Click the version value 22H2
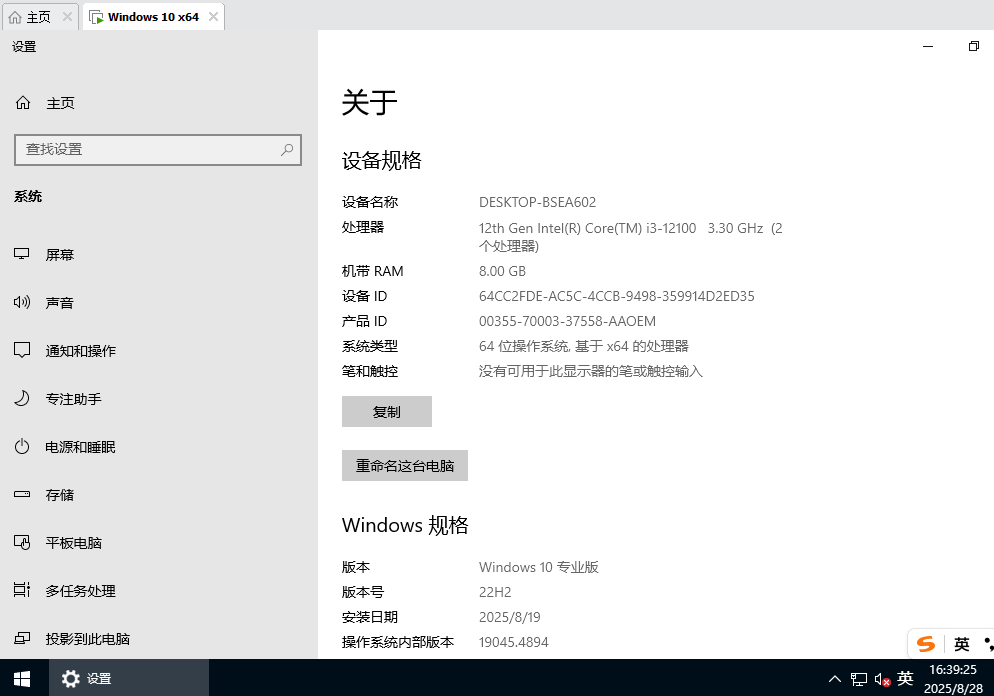Screen dimensions: 994x696 pos(495,592)
